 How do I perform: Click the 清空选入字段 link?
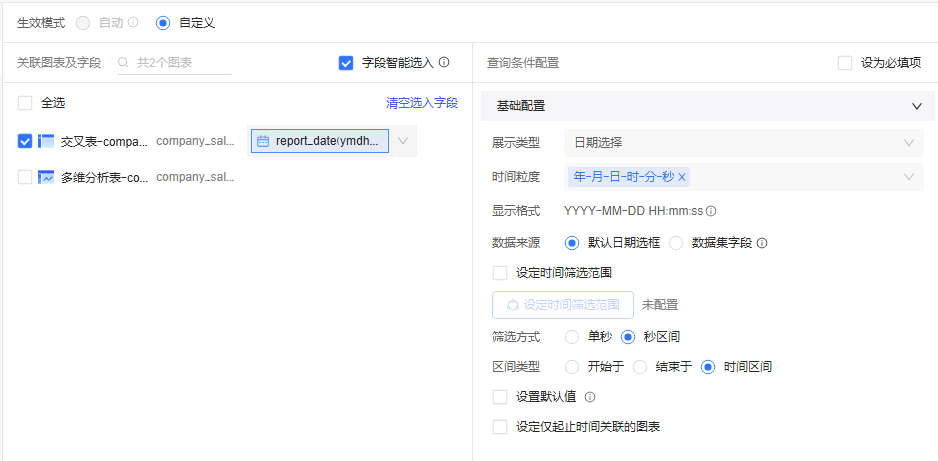[x=422, y=103]
